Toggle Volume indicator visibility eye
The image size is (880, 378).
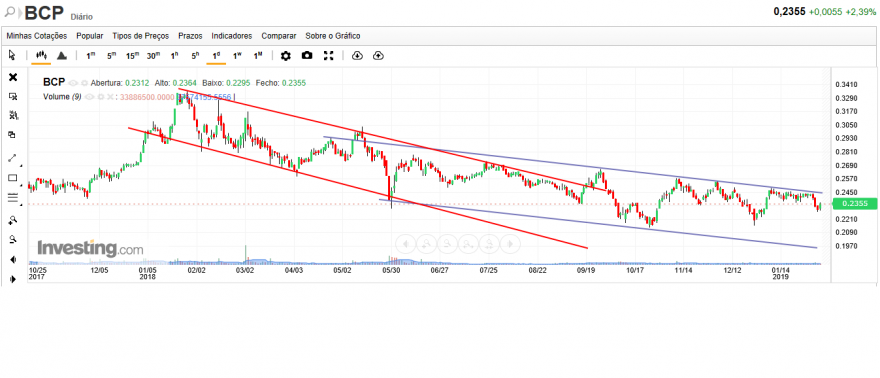pos(90,97)
